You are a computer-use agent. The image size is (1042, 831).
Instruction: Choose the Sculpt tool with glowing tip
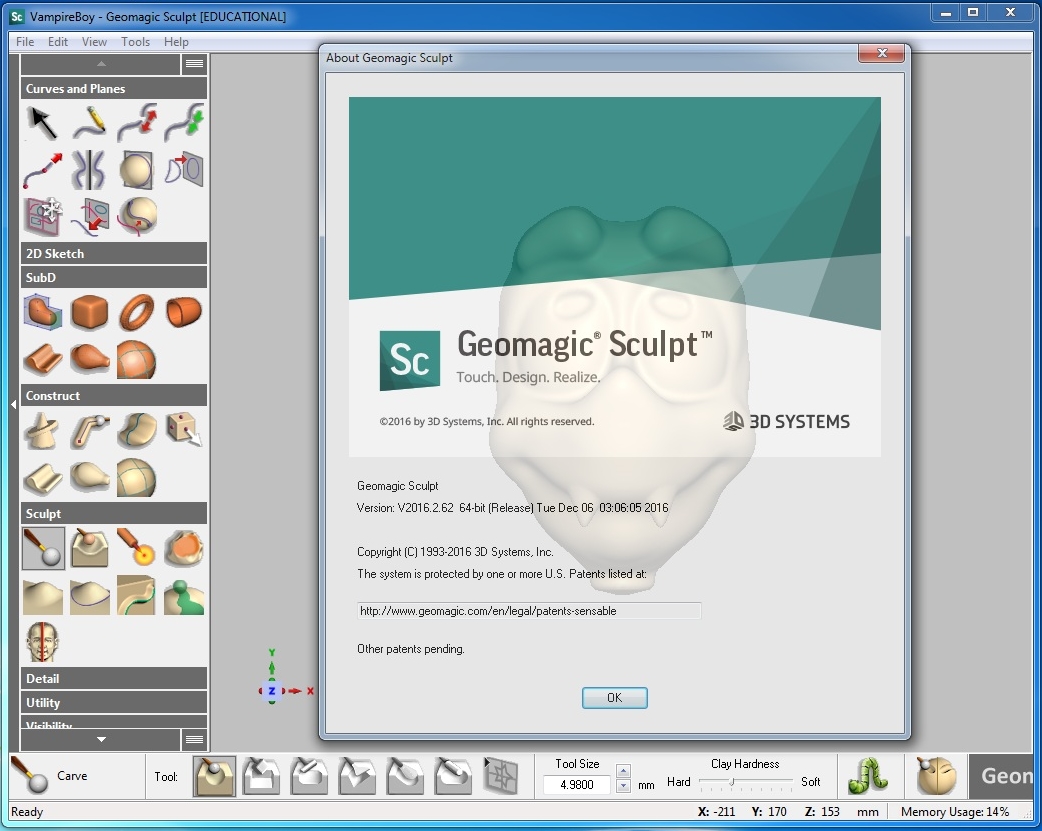(x=137, y=548)
